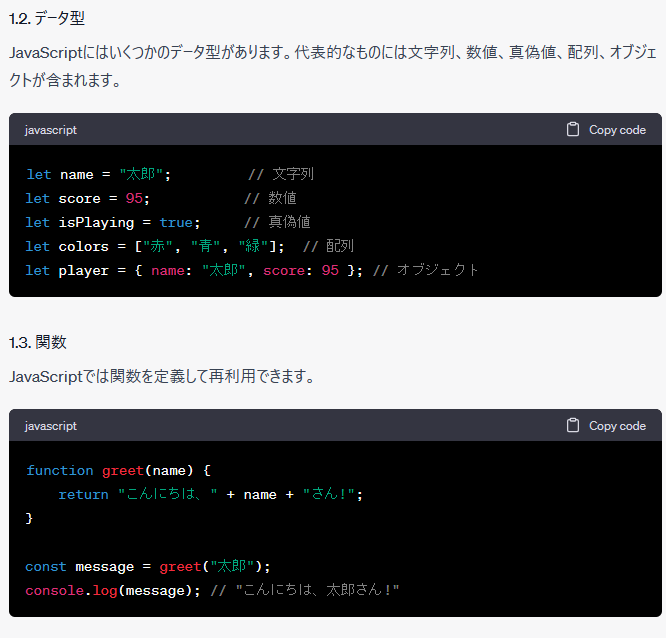The image size is (666, 638).
Task: Click the true value in isPlaying line
Action: click(x=176, y=222)
